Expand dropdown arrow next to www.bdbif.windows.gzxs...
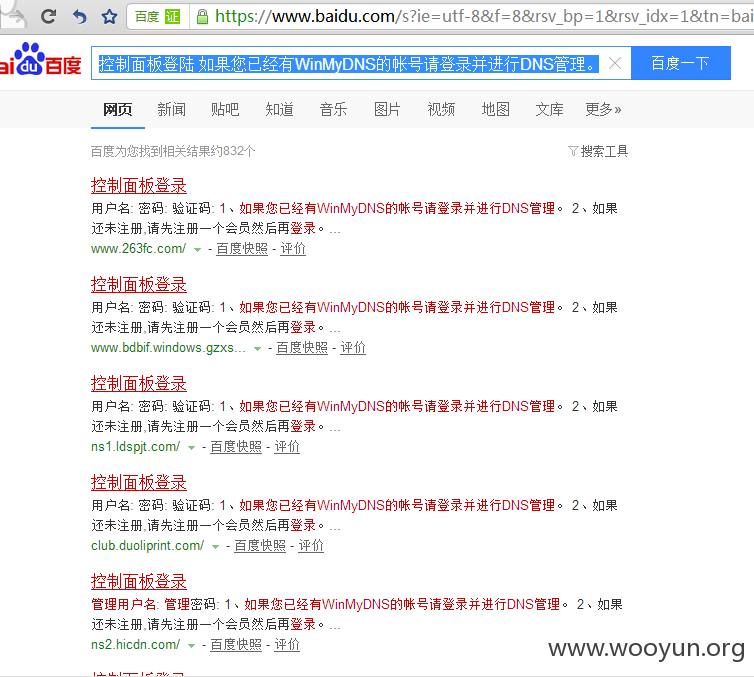This screenshot has width=754, height=677. [x=257, y=349]
